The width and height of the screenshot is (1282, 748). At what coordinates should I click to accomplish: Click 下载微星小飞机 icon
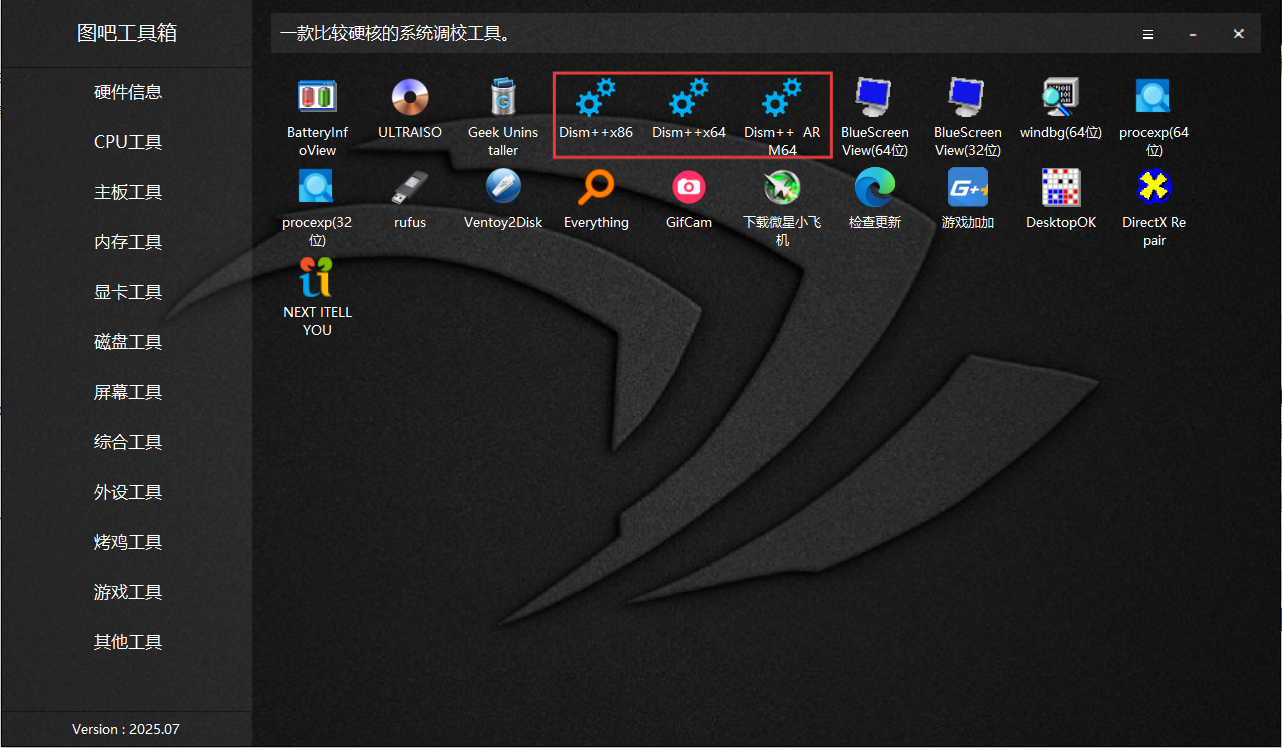coord(782,187)
